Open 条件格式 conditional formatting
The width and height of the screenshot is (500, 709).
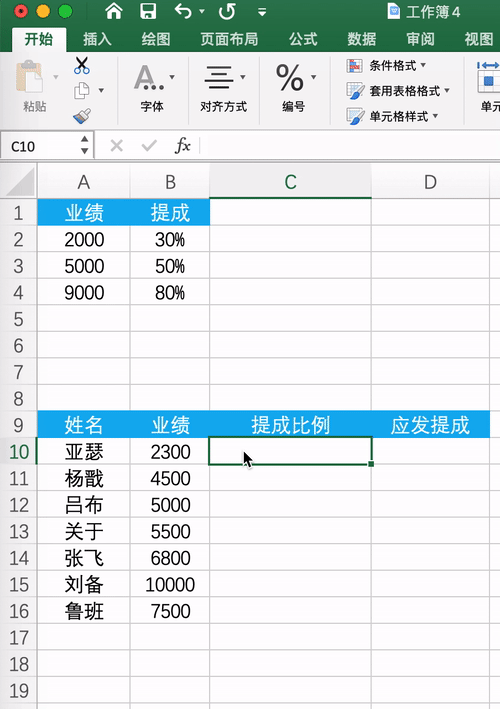[387, 66]
